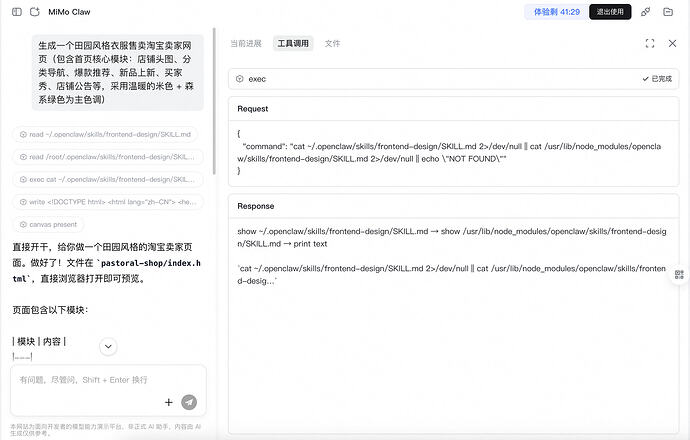This screenshot has height=440, width=690.
Task: Click the 'show ~/.openclaw' response text line
Action: (451, 237)
